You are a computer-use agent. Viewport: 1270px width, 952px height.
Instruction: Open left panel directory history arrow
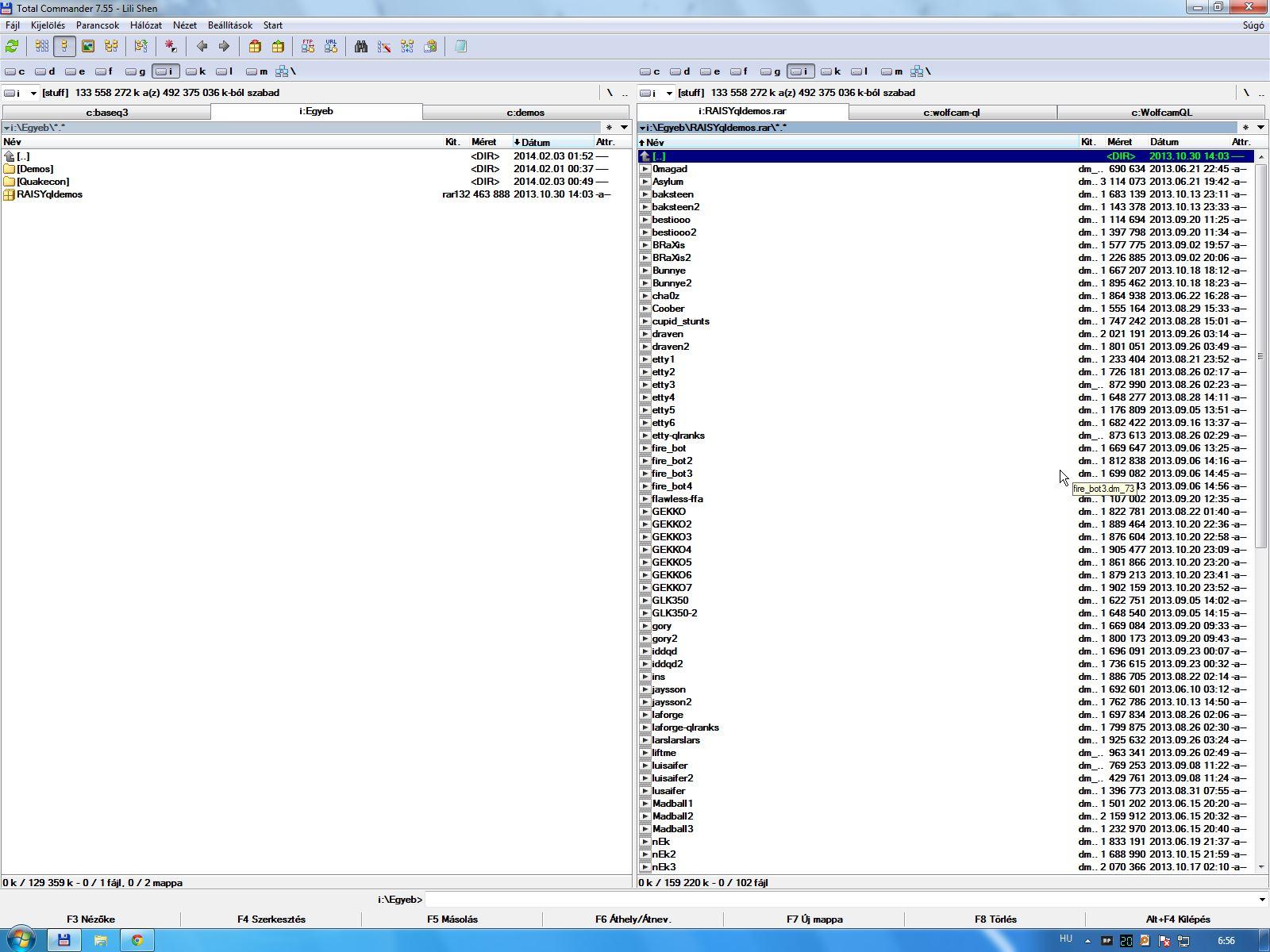coord(625,128)
